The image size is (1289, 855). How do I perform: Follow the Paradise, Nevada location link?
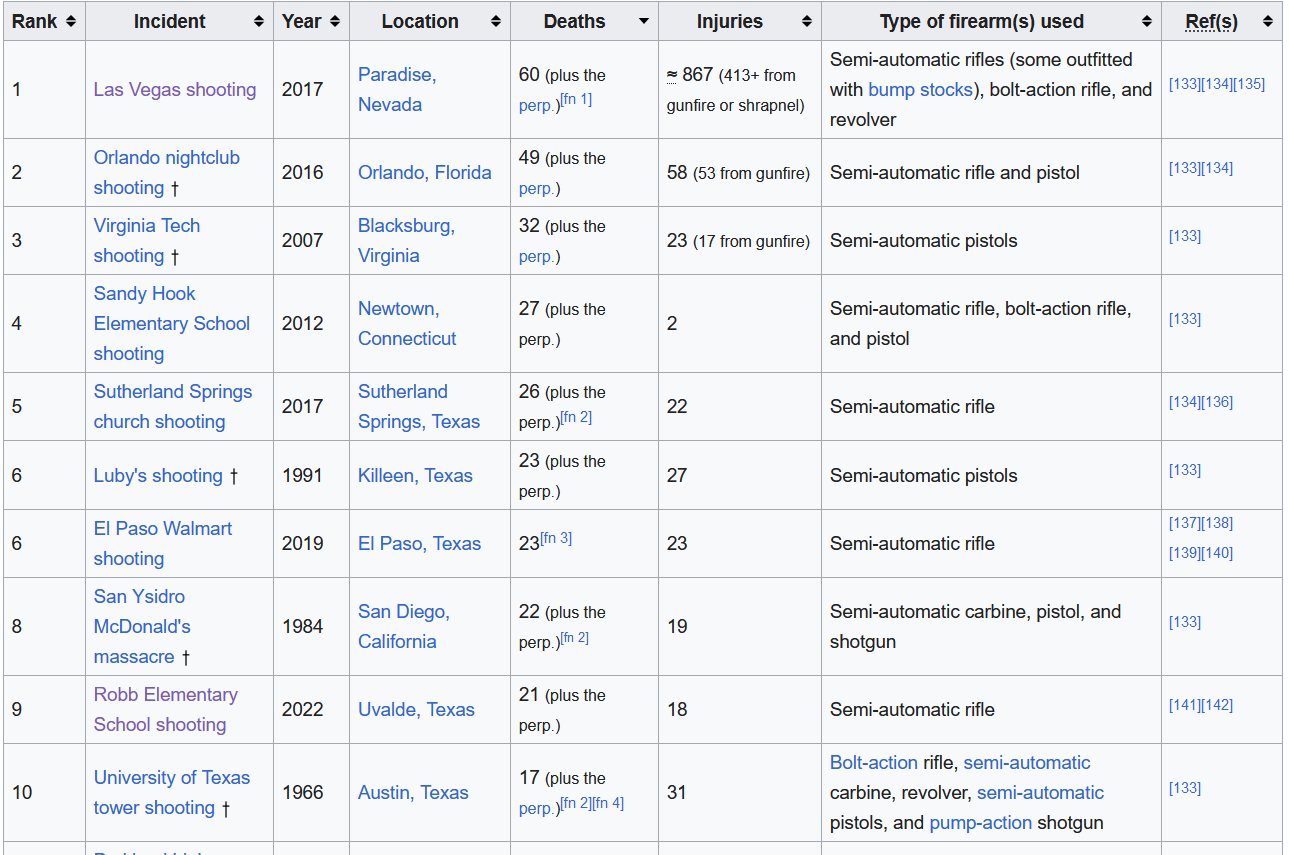pos(397,89)
